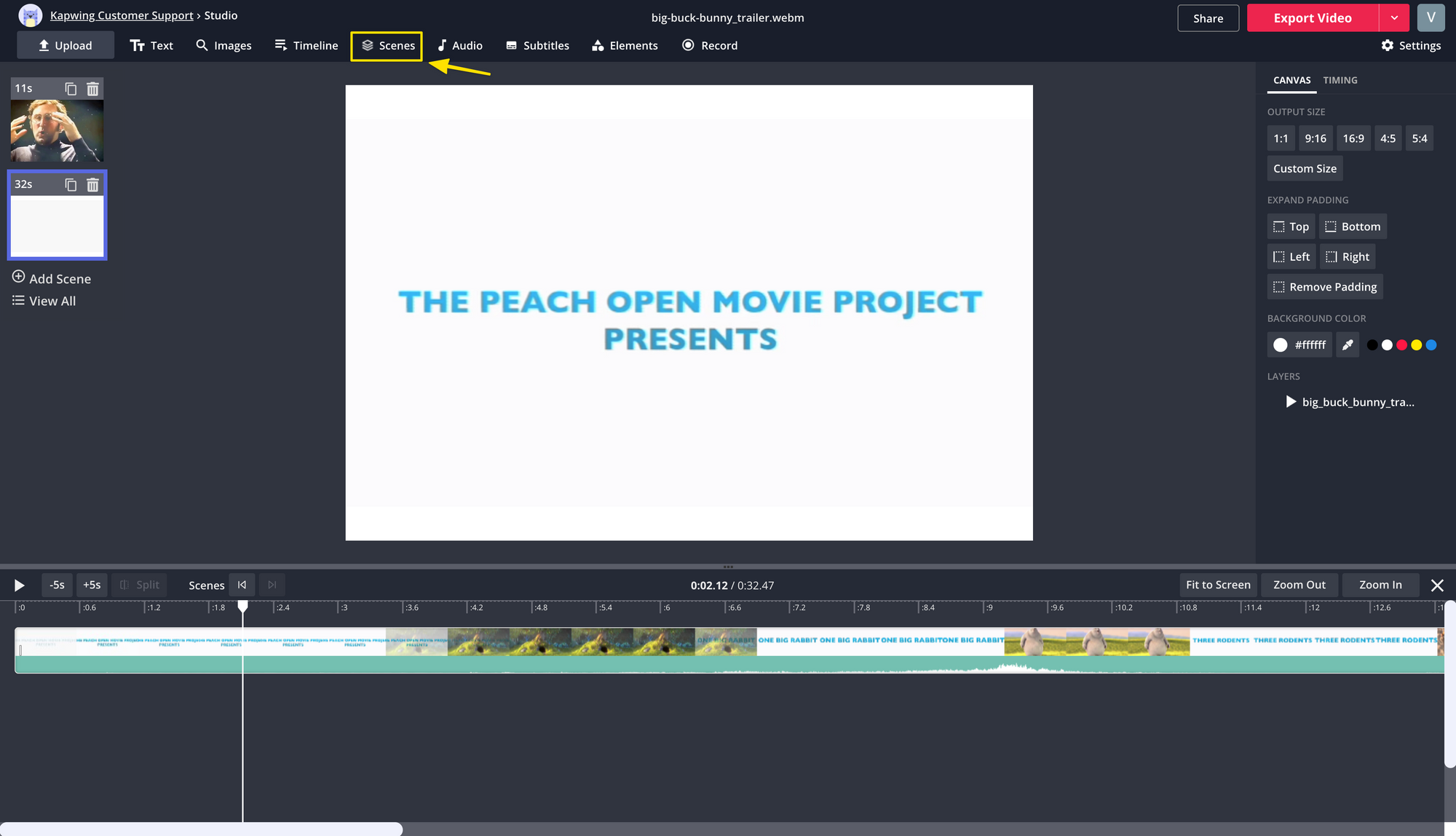Viewport: 1456px width, 836px height.
Task: Open the Export Video dropdown arrow
Action: point(1393,18)
